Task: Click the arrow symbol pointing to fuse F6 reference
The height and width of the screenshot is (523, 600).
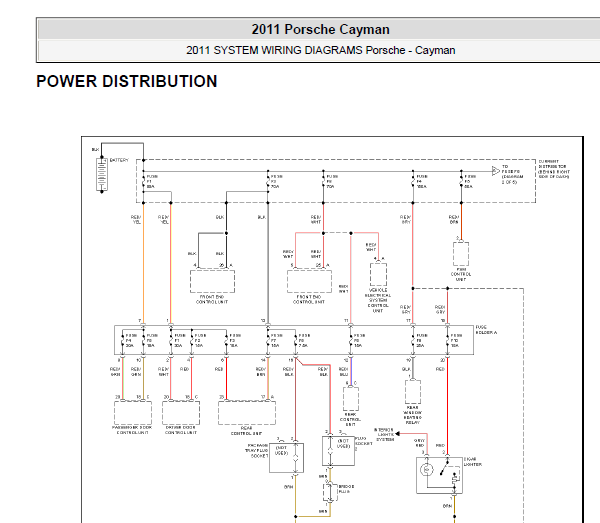Action: coord(496,171)
